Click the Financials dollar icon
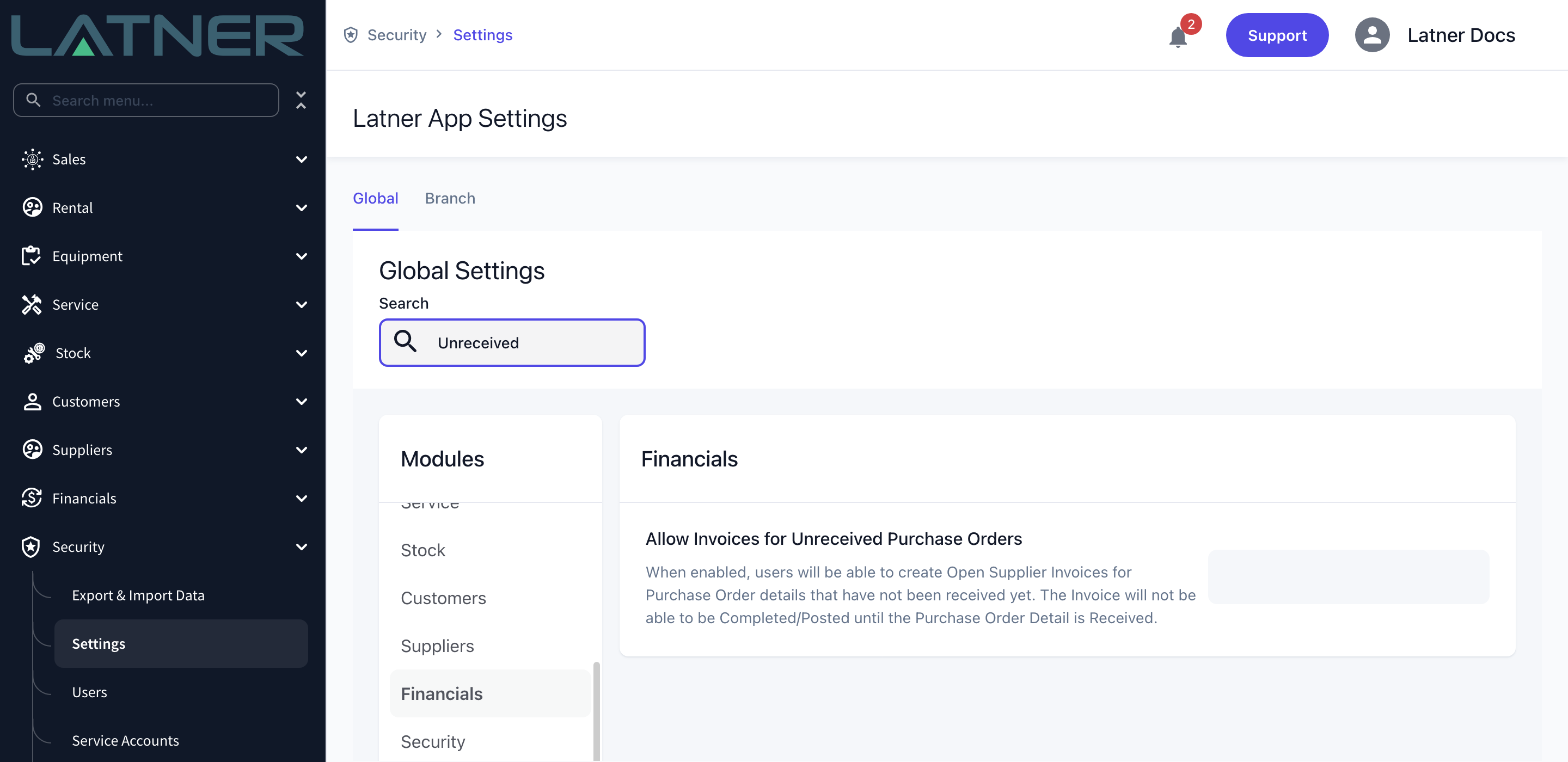Image resolution: width=1568 pixels, height=762 pixels. coord(32,498)
